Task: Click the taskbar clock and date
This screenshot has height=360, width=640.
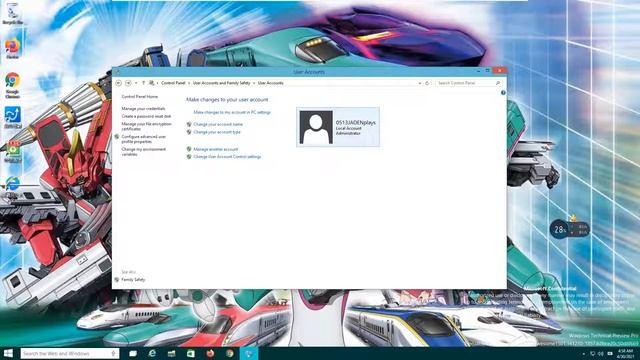Action: (x=625, y=353)
